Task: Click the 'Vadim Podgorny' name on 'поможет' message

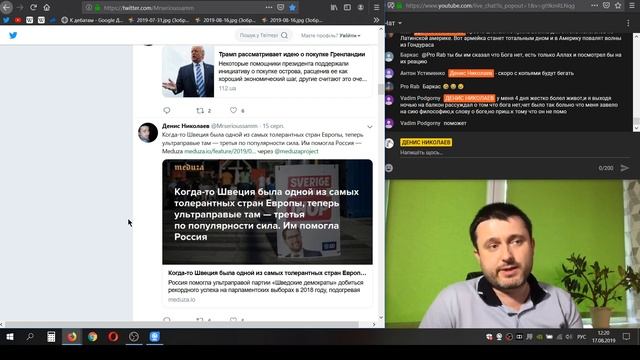Action: [x=420, y=123]
